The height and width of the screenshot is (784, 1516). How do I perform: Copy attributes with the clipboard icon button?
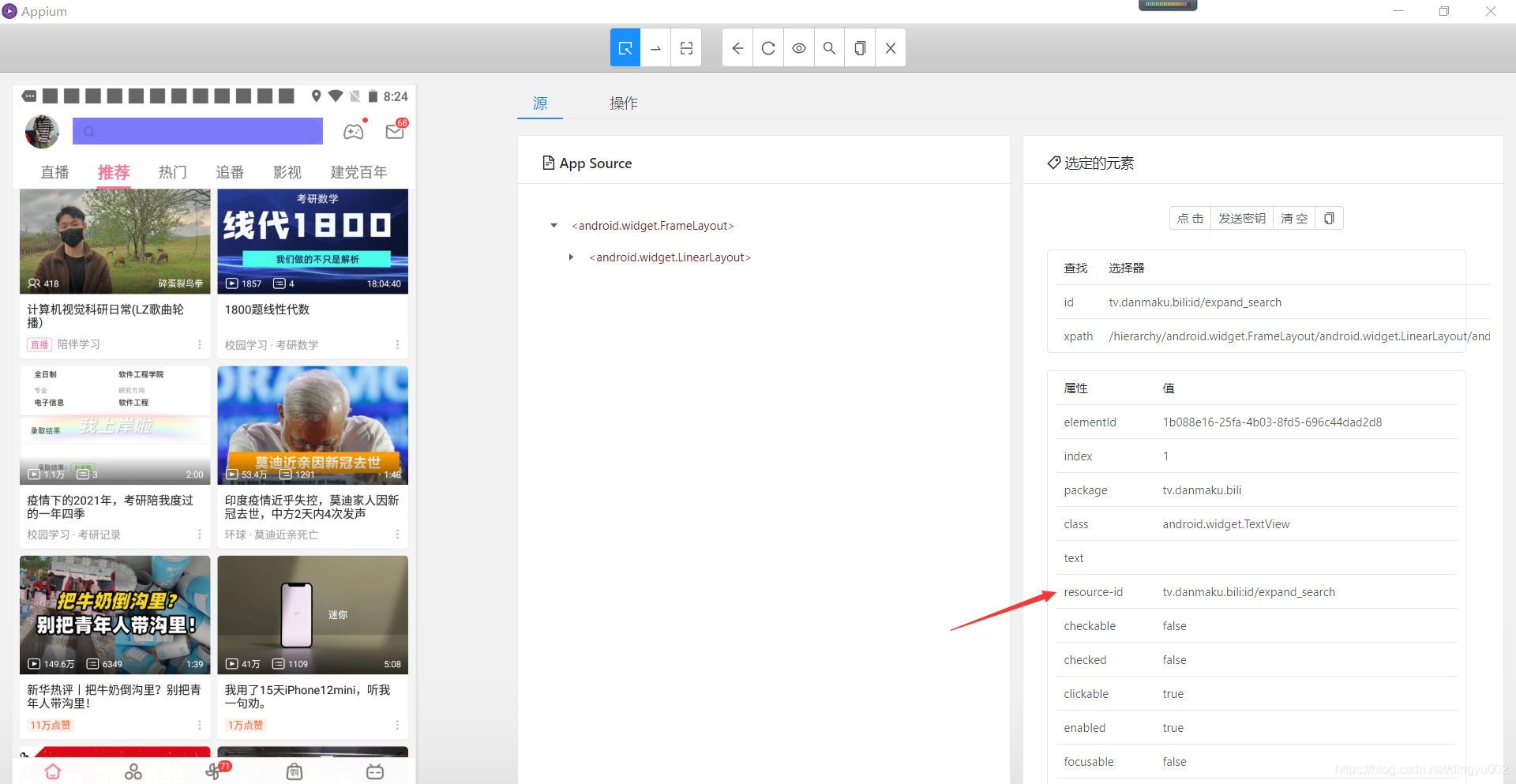[x=1329, y=219]
